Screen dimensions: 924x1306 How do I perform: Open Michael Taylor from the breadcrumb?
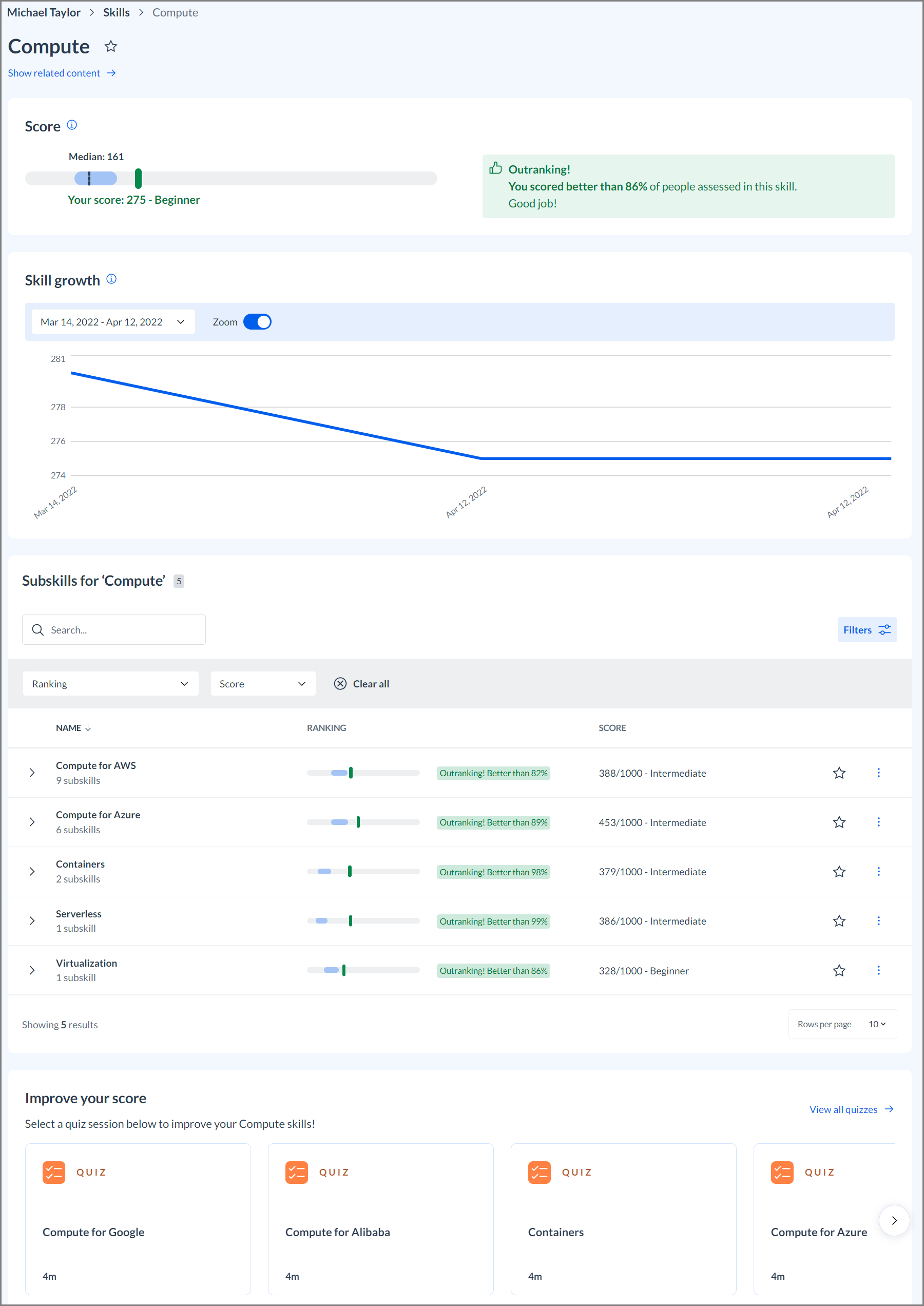click(x=44, y=12)
